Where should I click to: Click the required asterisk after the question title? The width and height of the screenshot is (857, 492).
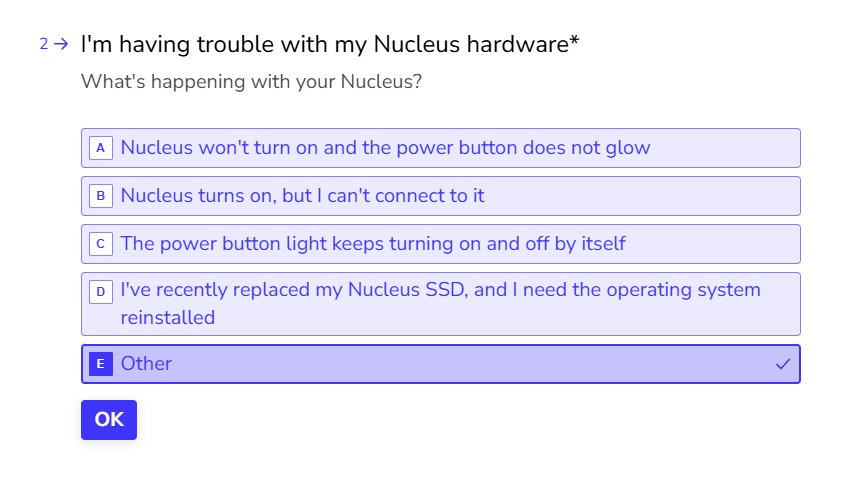575,42
